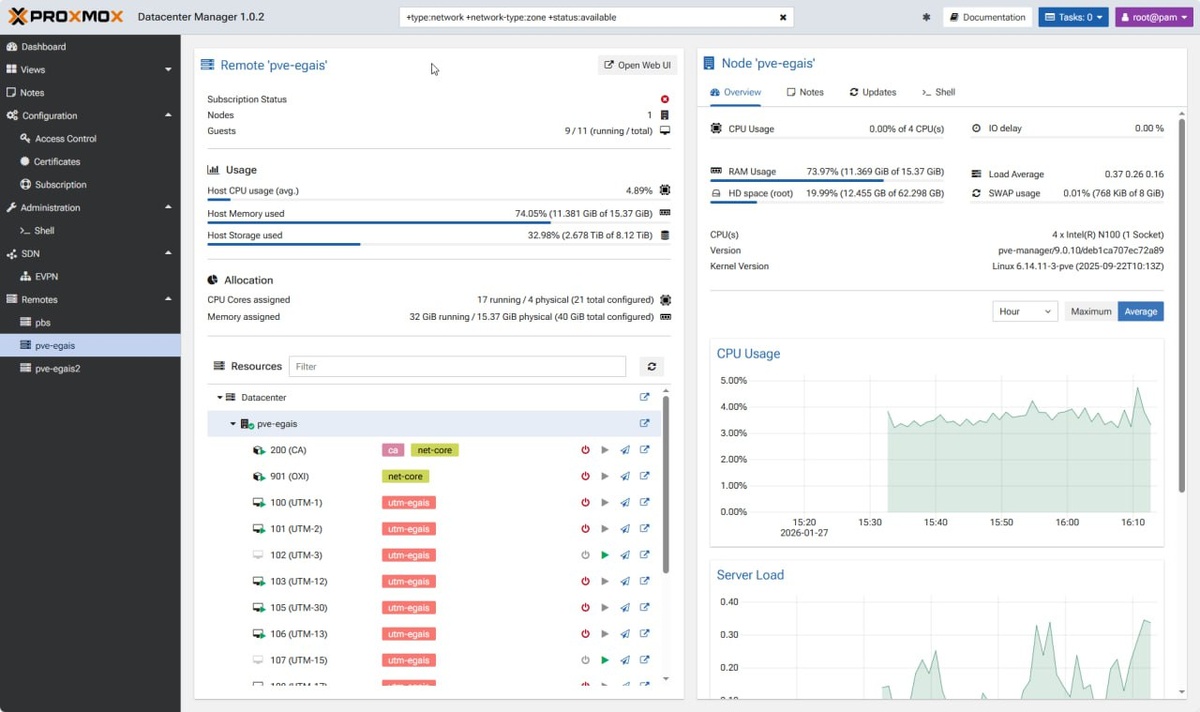
Task: Open guest 100 (UTM-1) external link icon
Action: (645, 503)
